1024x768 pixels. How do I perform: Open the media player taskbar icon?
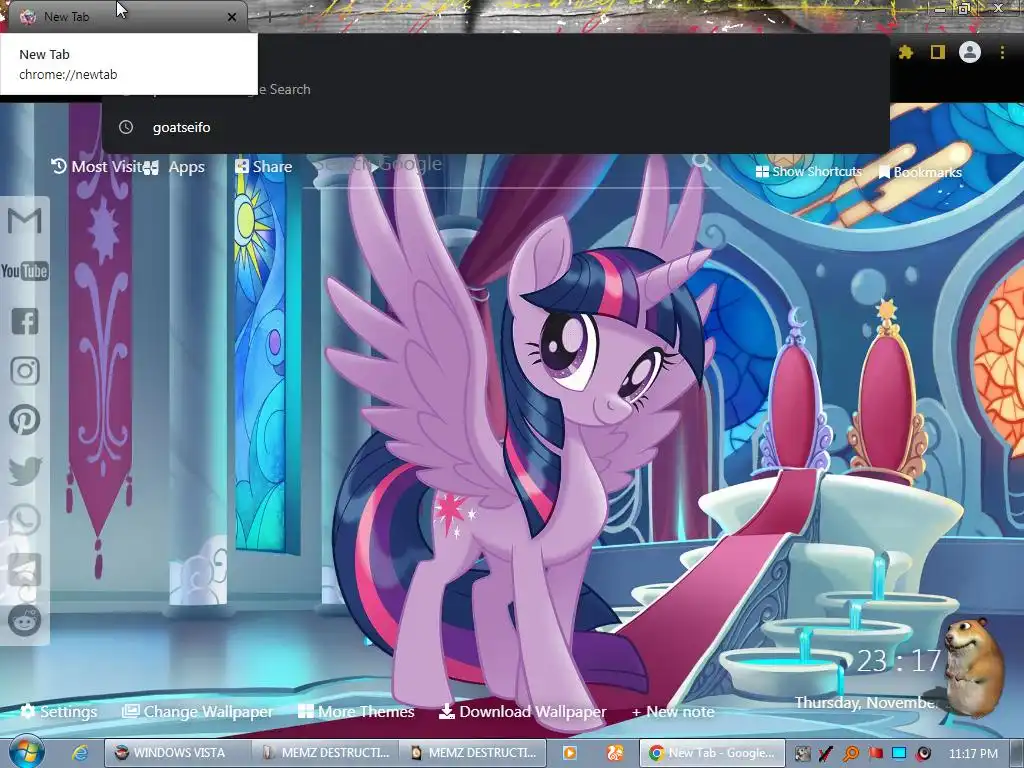[569, 753]
